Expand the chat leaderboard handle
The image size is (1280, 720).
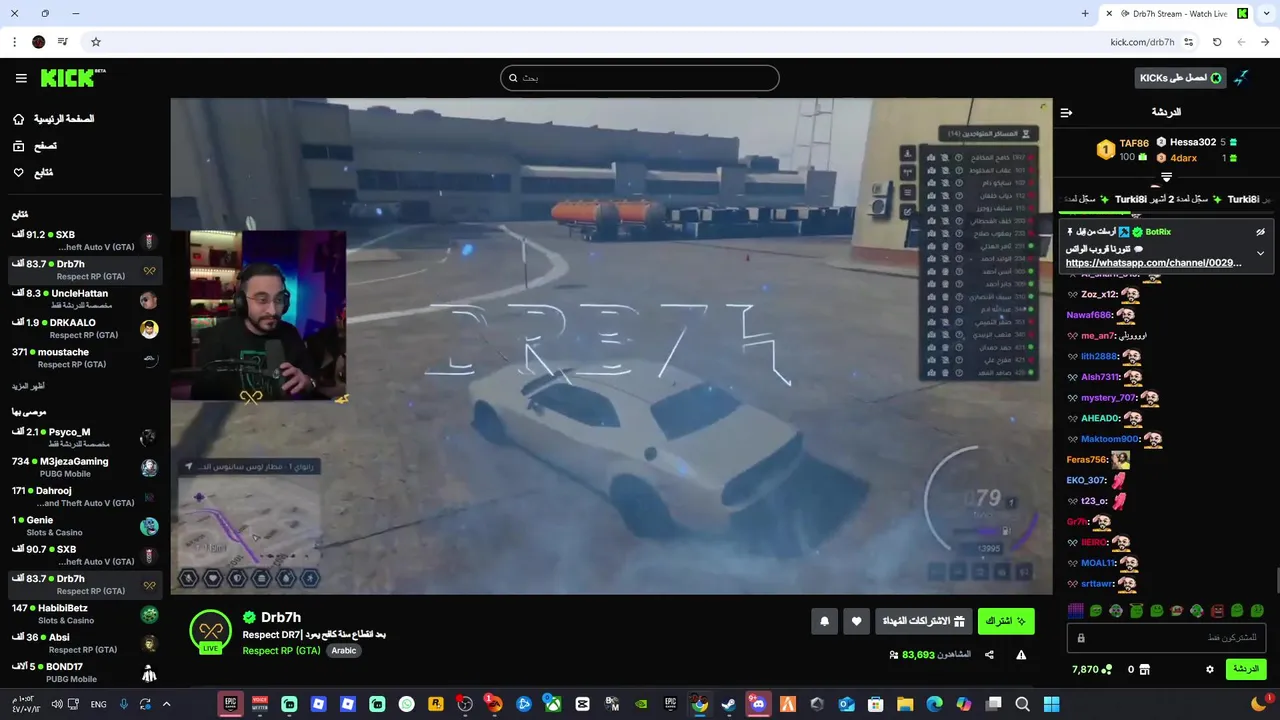(1166, 177)
